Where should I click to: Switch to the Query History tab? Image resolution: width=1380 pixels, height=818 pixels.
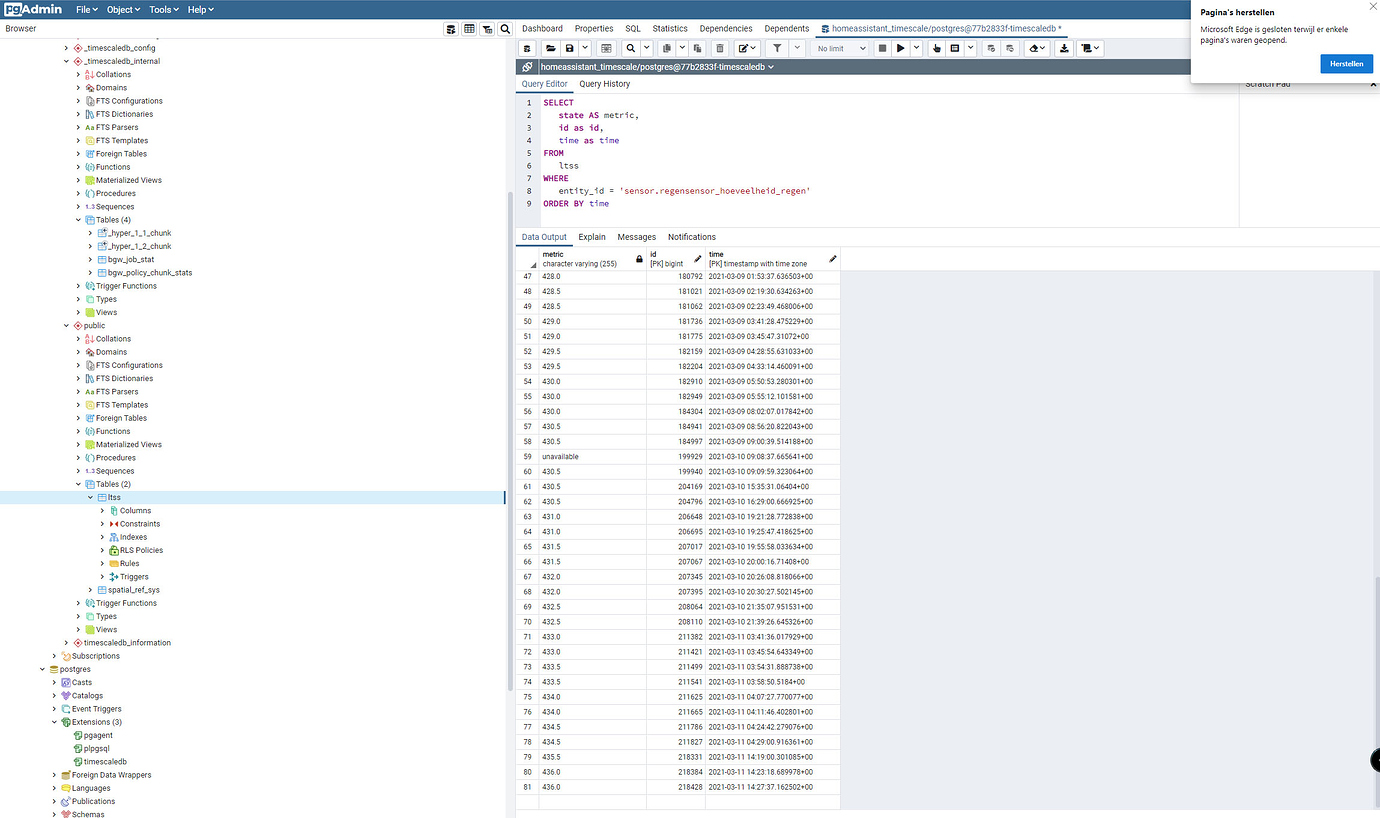[x=604, y=84]
